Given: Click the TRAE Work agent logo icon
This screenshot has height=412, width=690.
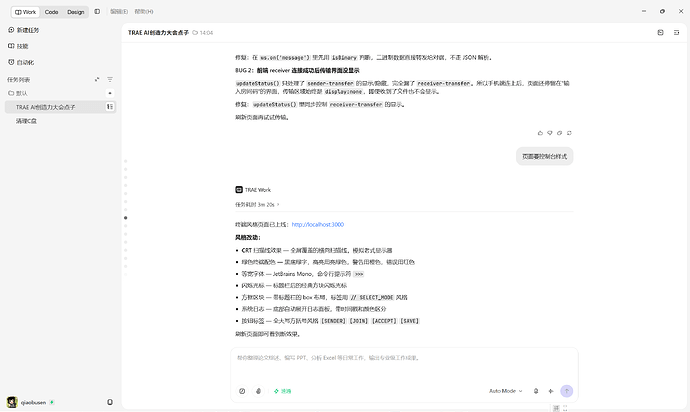Looking at the screenshot, I should point(239,190).
